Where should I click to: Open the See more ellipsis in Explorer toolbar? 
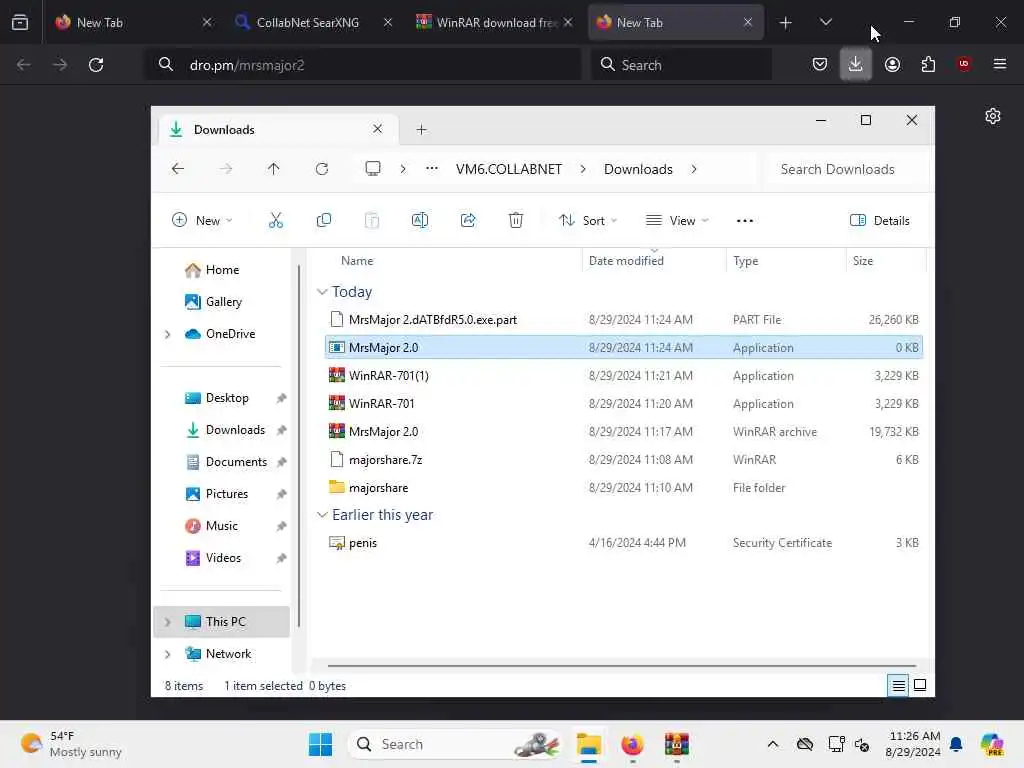[x=744, y=221]
